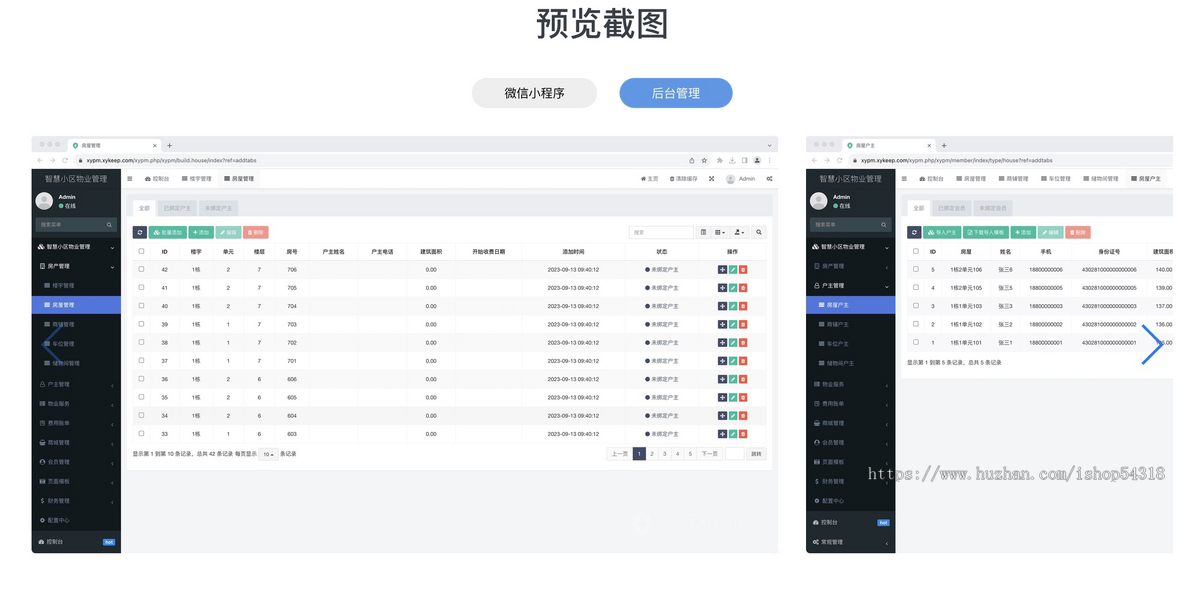
Task: Click red trash icon in row 36
Action: point(743,379)
